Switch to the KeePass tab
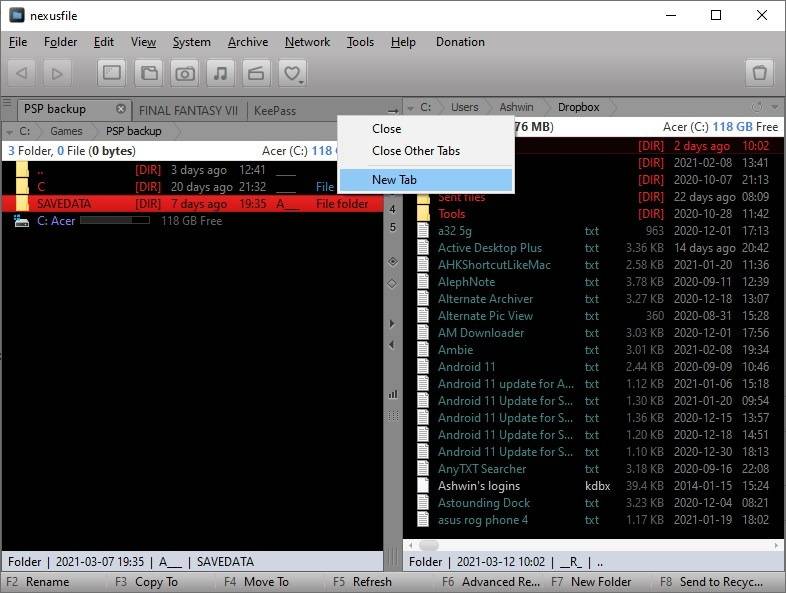 [x=275, y=111]
